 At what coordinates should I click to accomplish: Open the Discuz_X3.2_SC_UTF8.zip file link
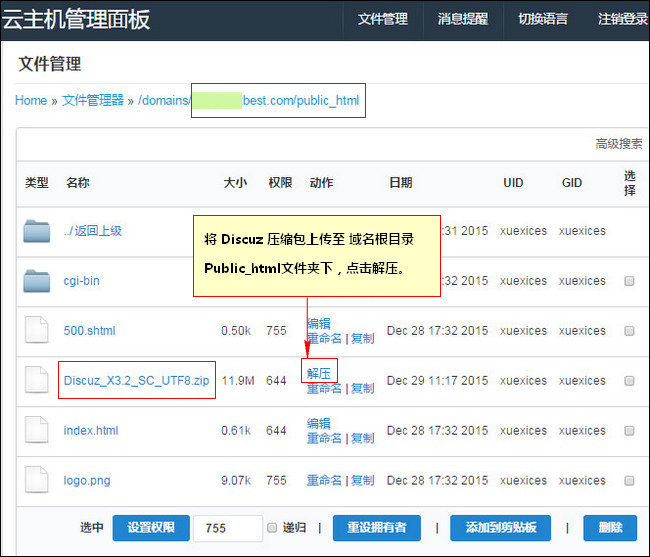[x=136, y=380]
